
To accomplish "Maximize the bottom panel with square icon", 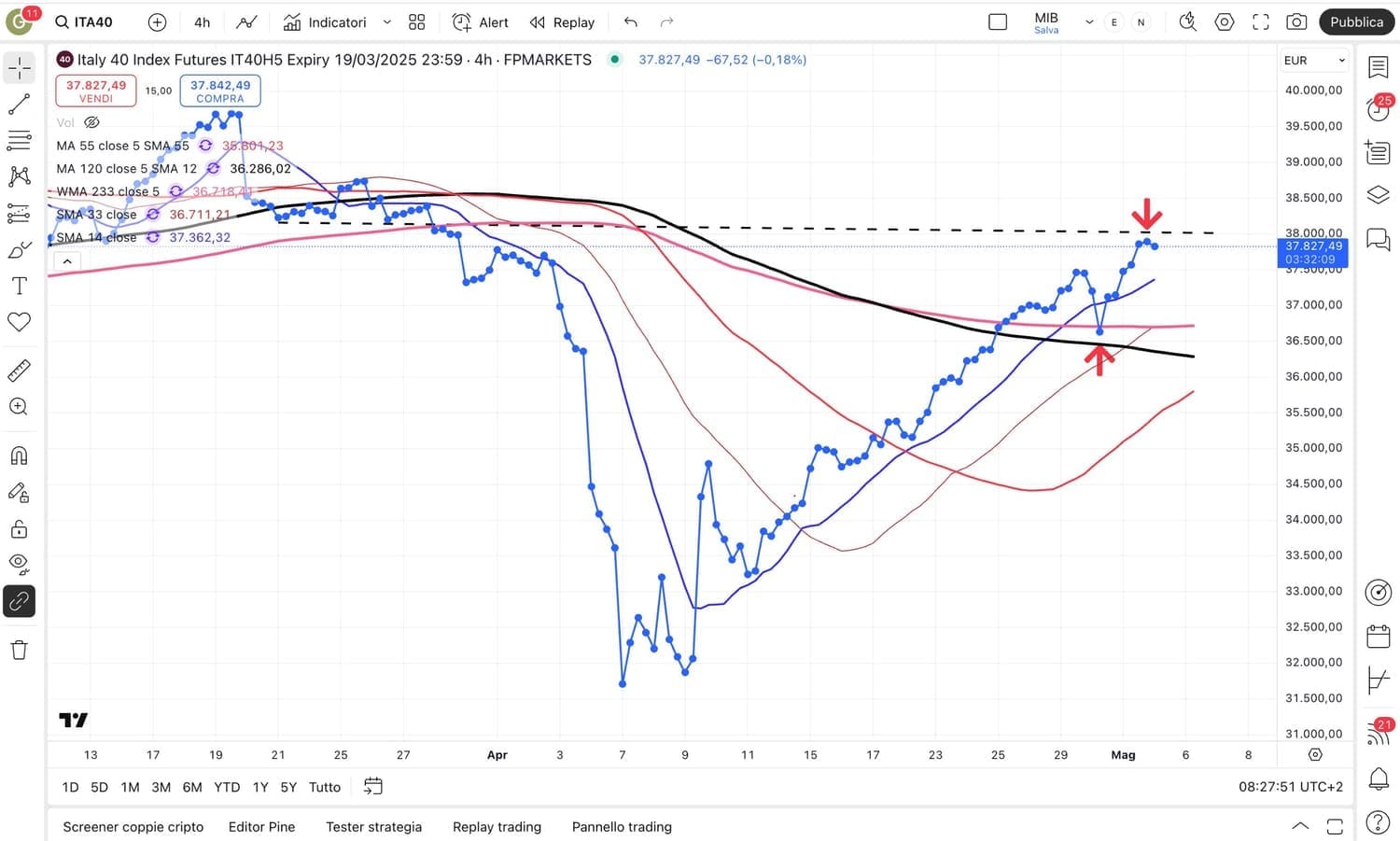I will [x=1335, y=826].
